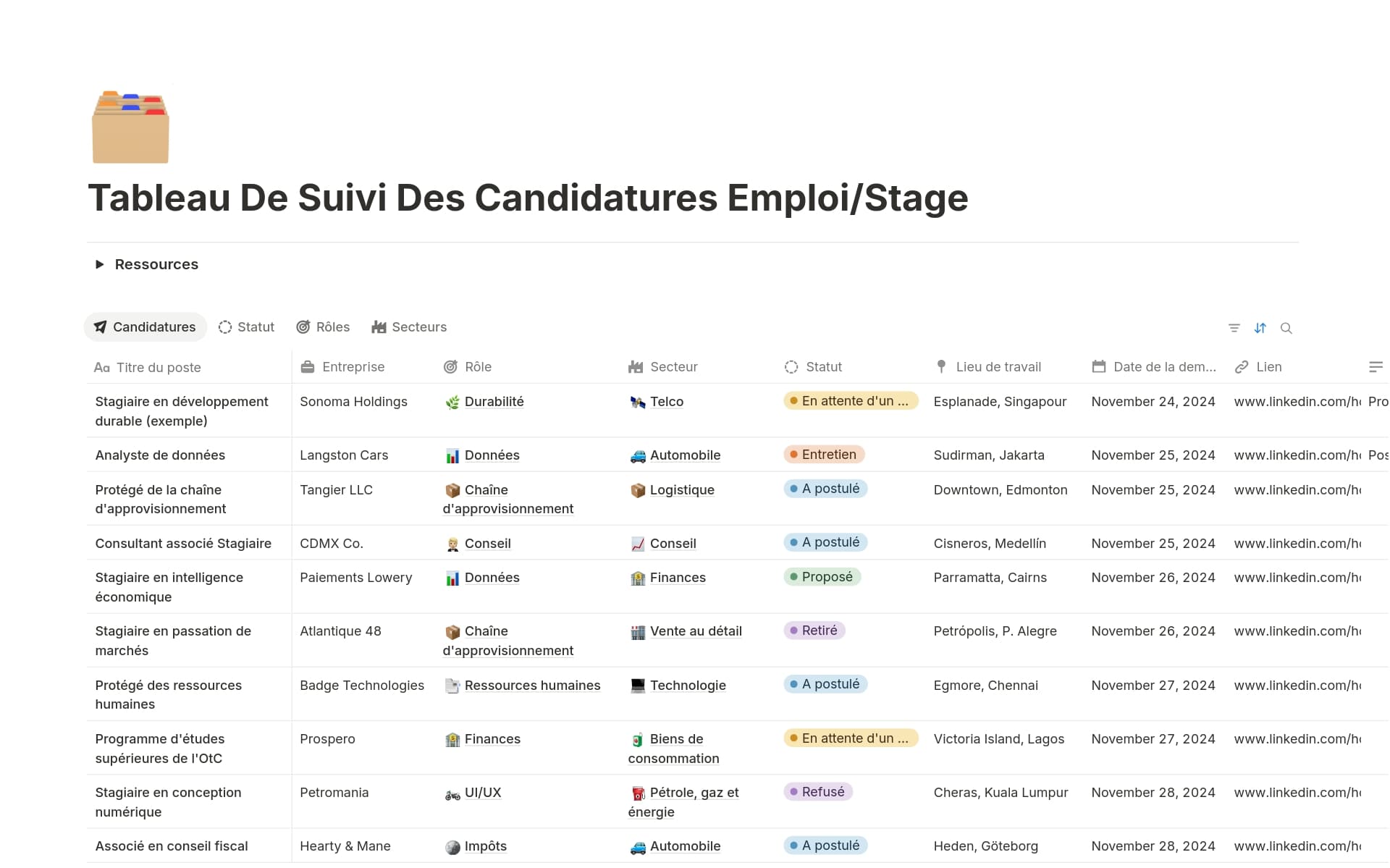Viewport: 1390px width, 868px height.
Task: Click the filter icon above the table
Action: click(1234, 328)
